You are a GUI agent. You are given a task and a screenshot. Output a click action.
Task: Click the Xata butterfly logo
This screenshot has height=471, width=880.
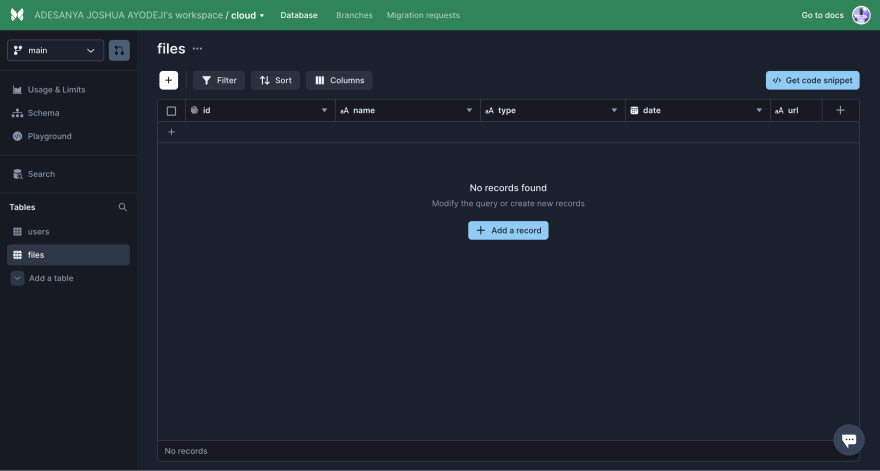17,15
